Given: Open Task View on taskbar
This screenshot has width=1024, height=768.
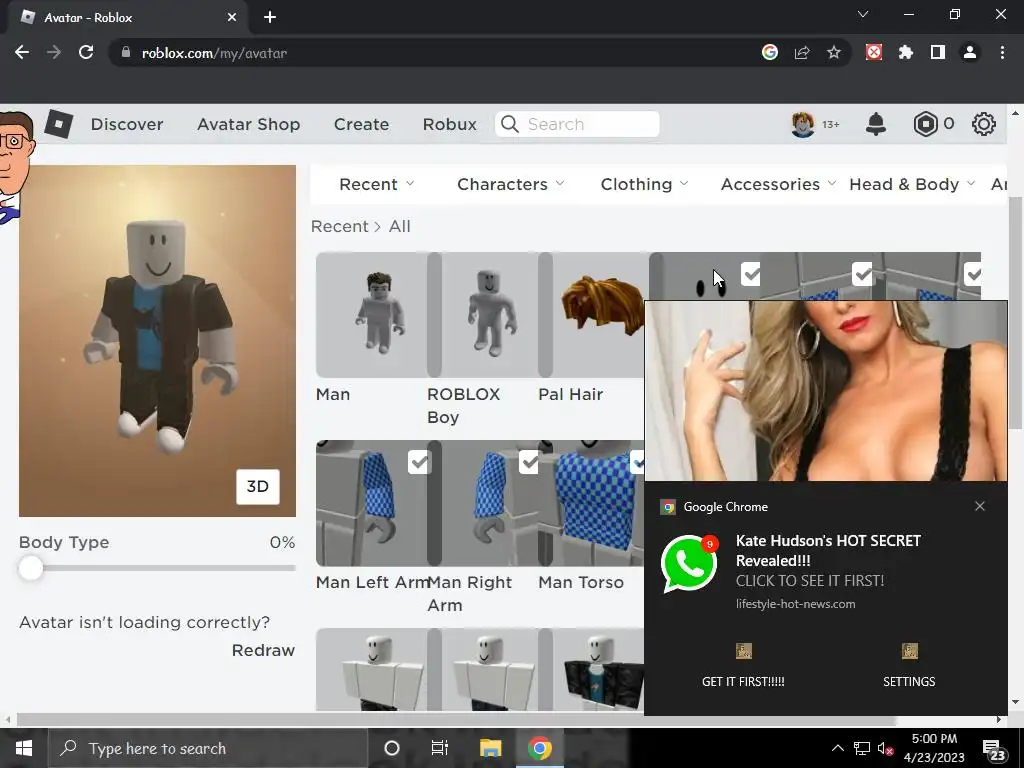Looking at the screenshot, I should click(x=440, y=748).
